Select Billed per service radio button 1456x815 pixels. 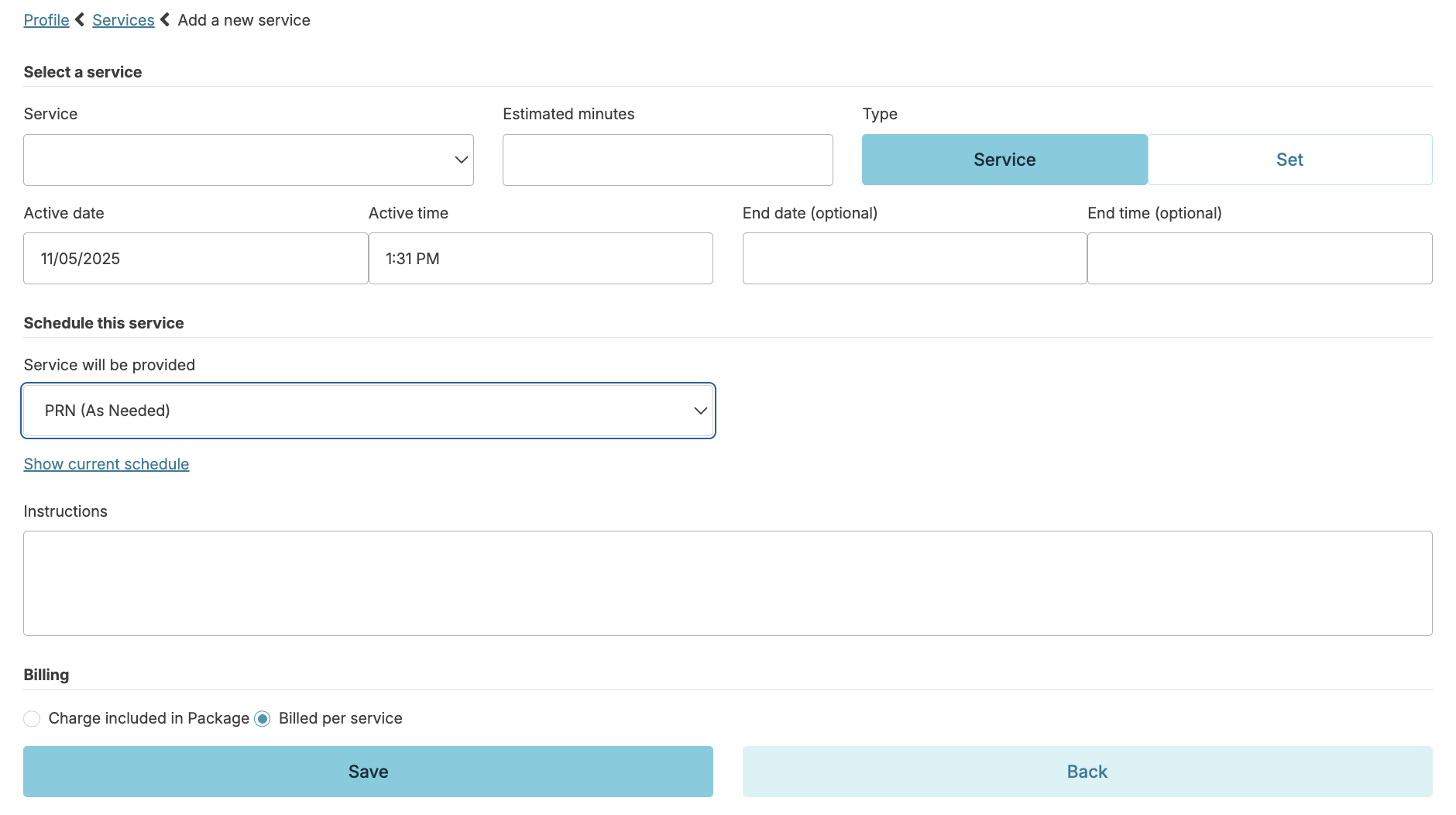tap(263, 719)
